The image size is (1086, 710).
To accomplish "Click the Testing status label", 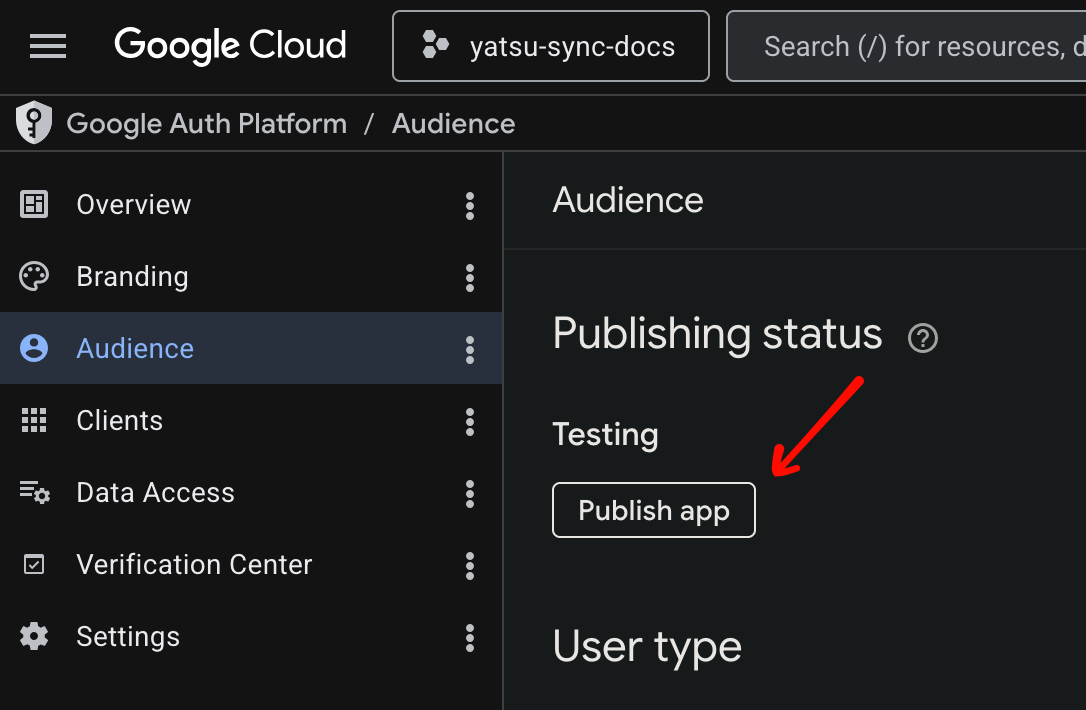I will tap(605, 435).
